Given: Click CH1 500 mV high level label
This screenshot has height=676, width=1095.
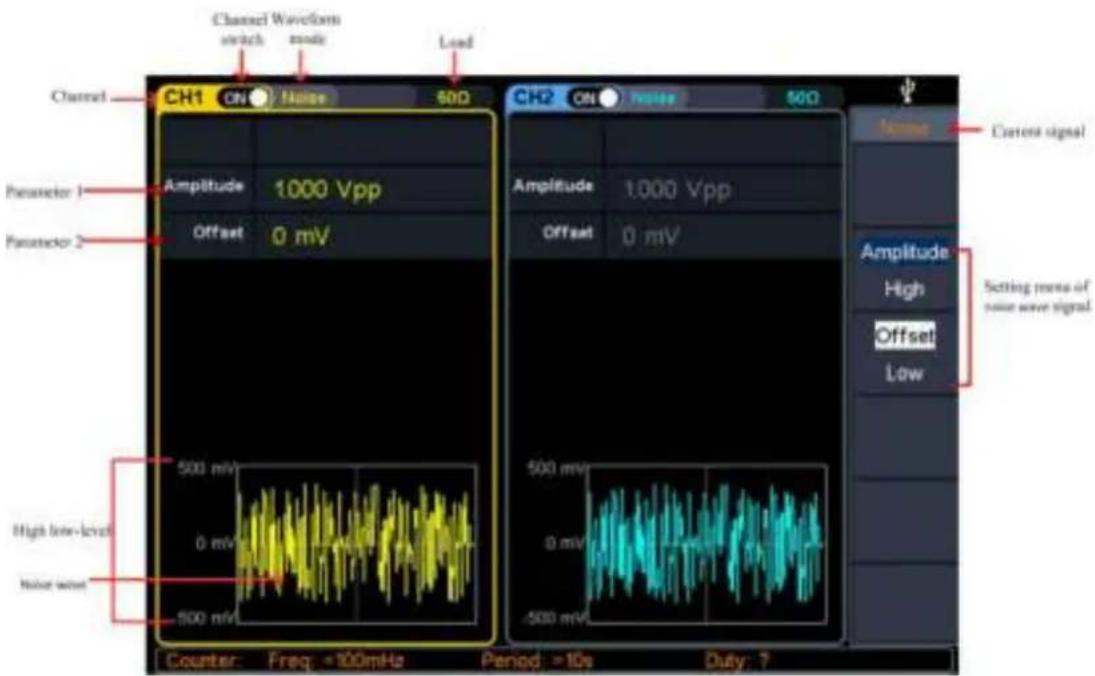Looking at the screenshot, I should tap(206, 468).
